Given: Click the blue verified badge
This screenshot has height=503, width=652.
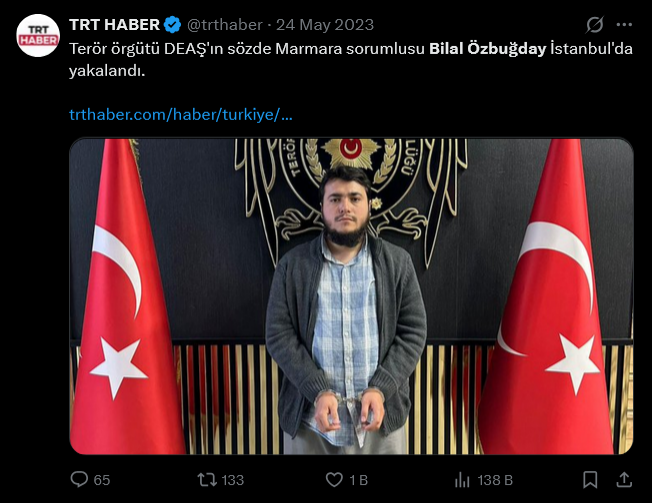Looking at the screenshot, I should (x=172, y=25).
